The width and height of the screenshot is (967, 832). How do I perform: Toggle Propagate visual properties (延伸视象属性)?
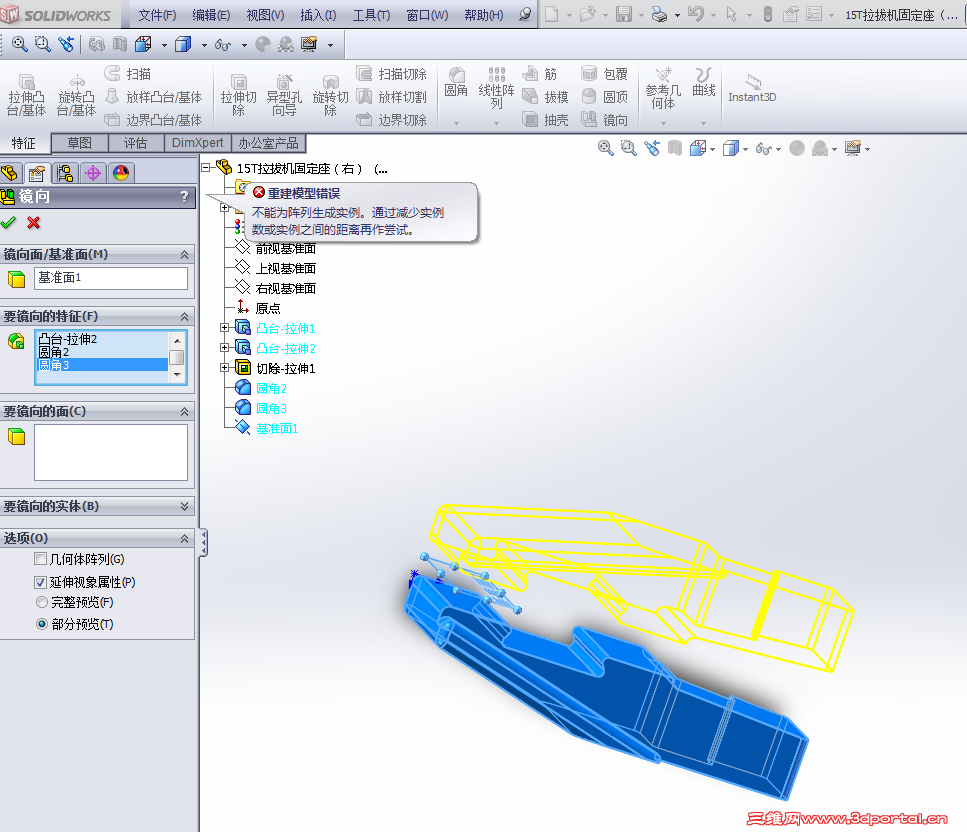pos(41,582)
